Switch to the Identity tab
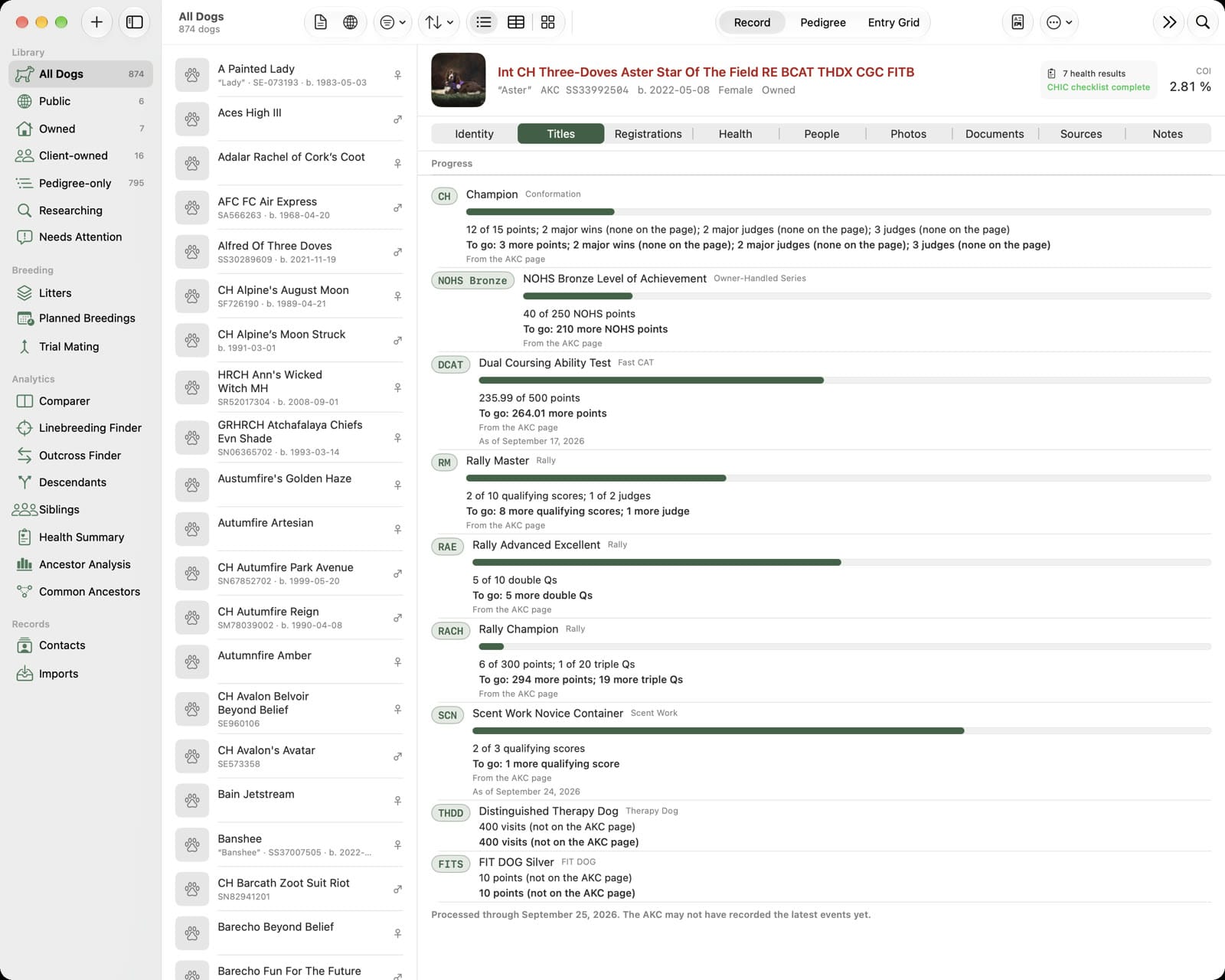Screen dimensions: 1225x980 pos(474,134)
